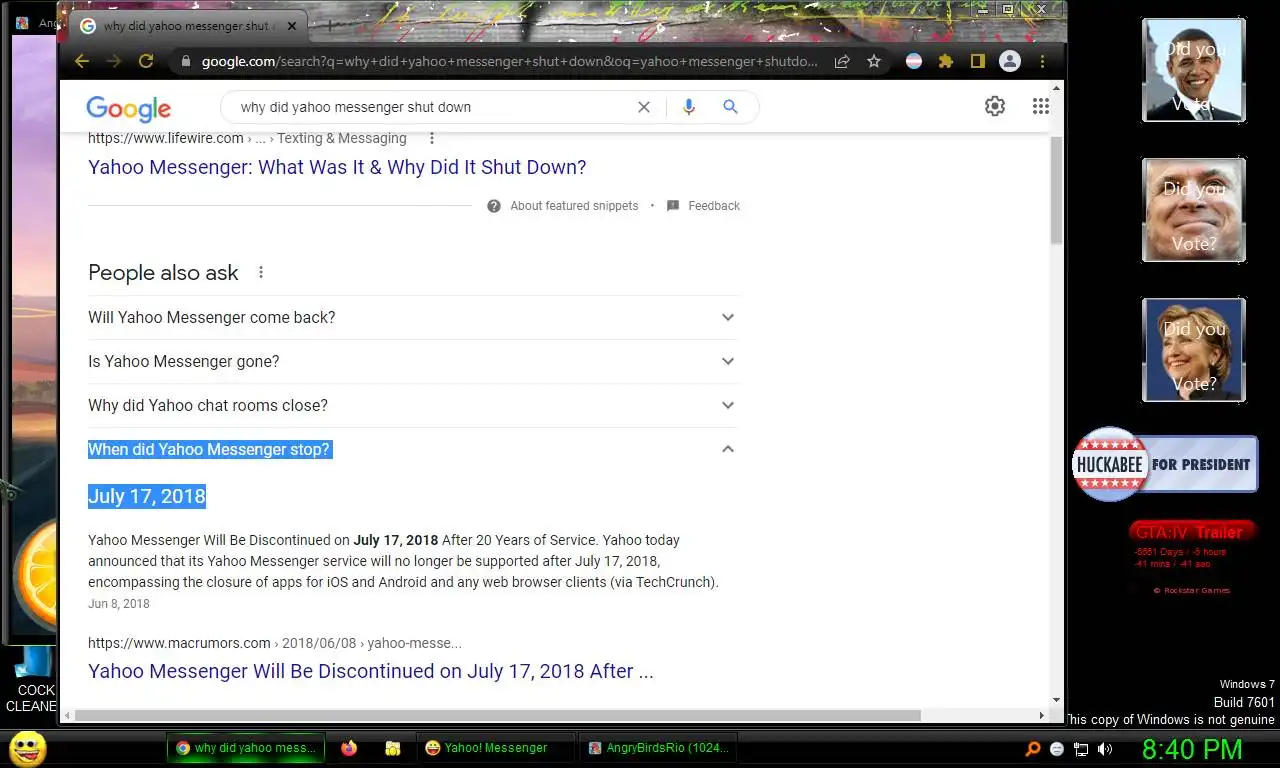Open the Chrome three-dot menu

1043,61
